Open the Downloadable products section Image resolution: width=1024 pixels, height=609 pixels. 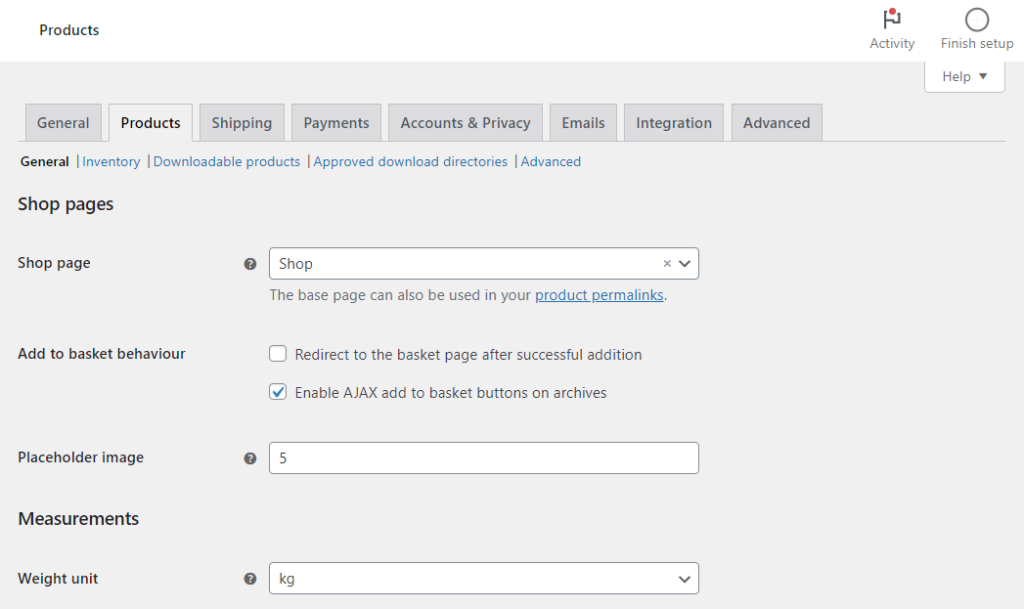pyautogui.click(x=226, y=161)
